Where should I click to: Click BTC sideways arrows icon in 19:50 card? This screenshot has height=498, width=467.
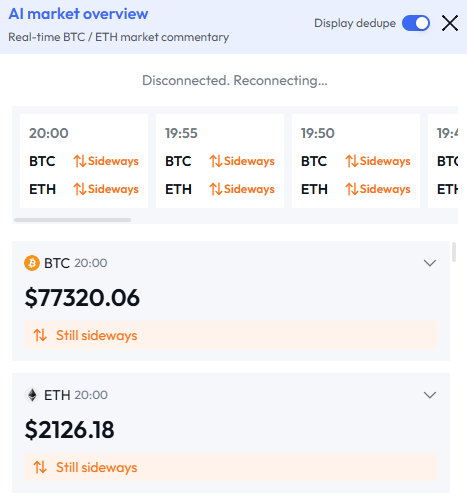(352, 161)
